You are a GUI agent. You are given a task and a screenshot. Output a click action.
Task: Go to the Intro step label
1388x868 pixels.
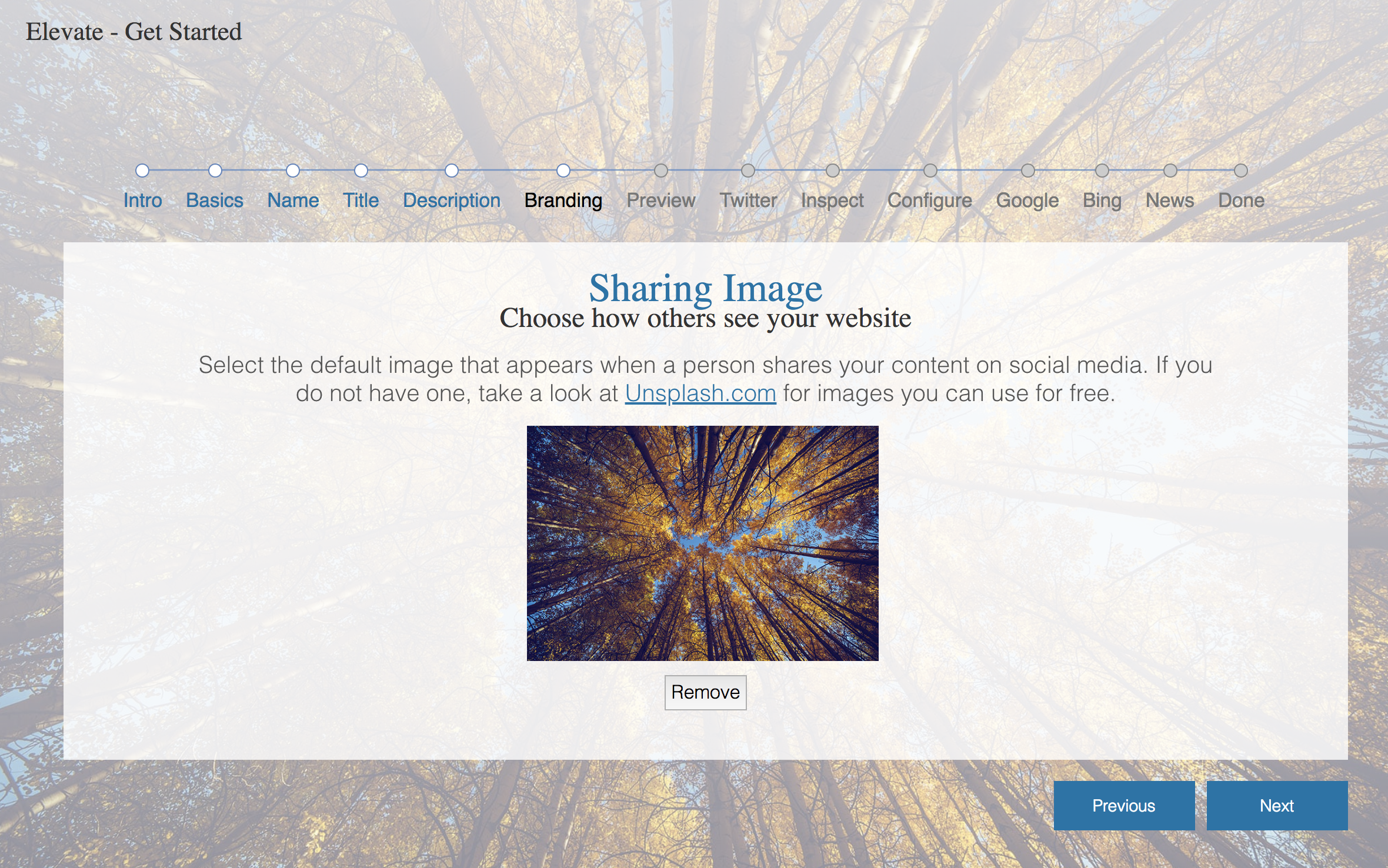142,201
